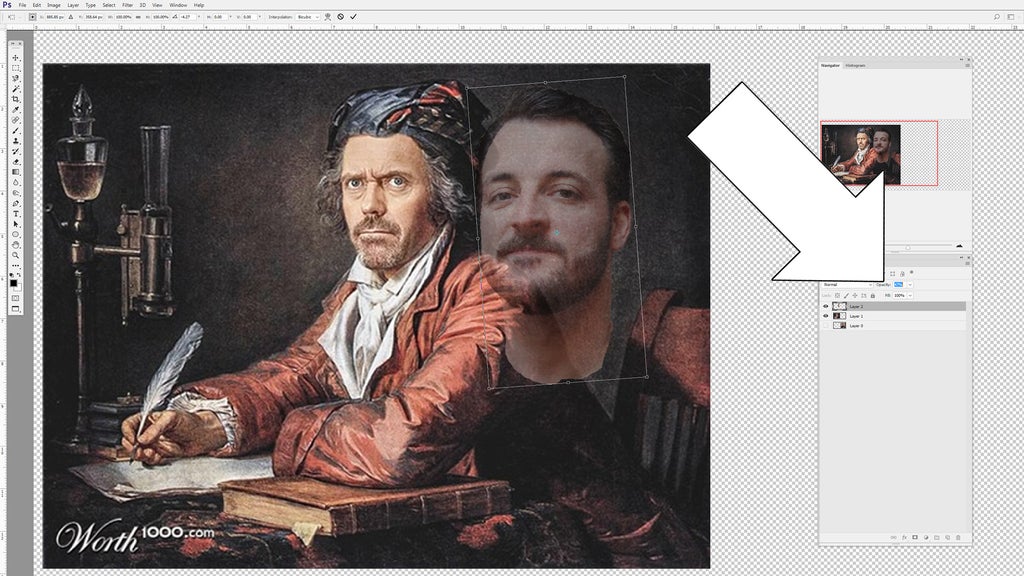Select the Magic Wand tool
The width and height of the screenshot is (1024, 576).
click(16, 89)
